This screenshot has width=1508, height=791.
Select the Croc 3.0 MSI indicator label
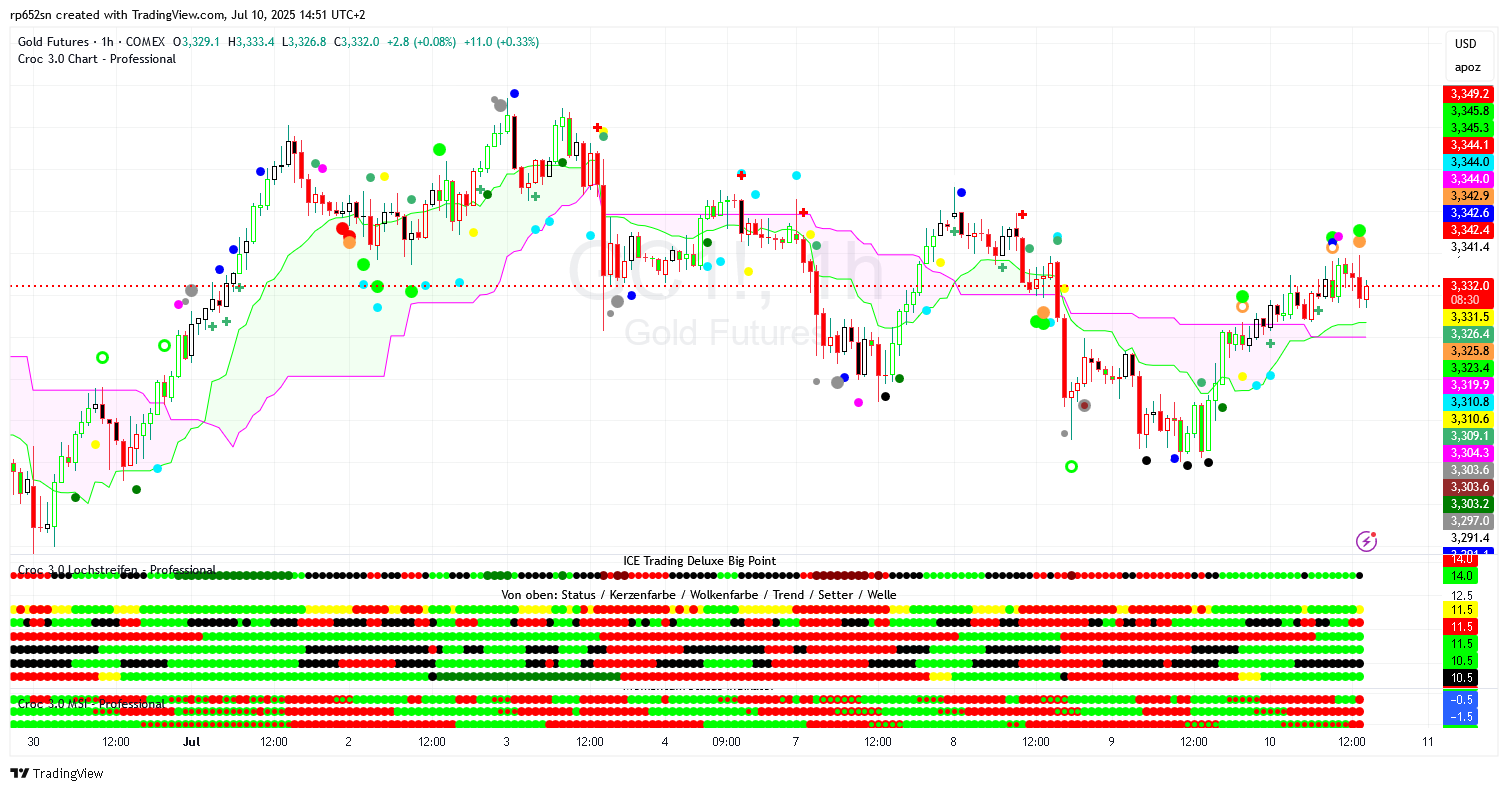(x=91, y=704)
